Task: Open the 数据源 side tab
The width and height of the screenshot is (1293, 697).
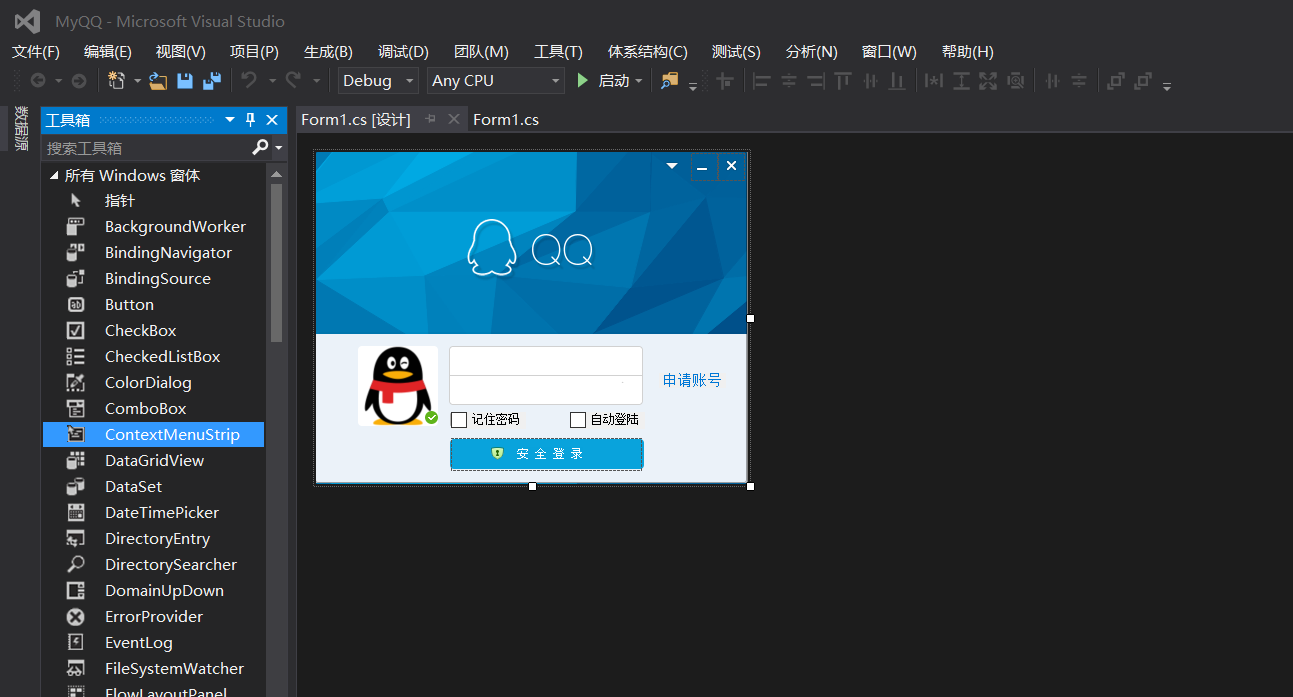Action: pyautogui.click(x=20, y=129)
